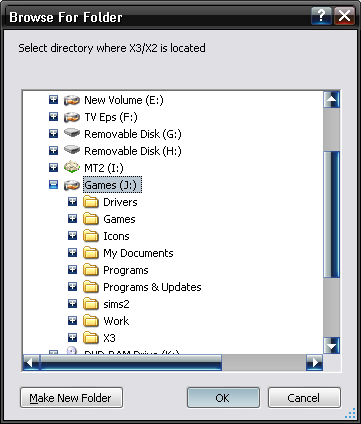
Task: Click the Cancel button
Action: (304, 398)
